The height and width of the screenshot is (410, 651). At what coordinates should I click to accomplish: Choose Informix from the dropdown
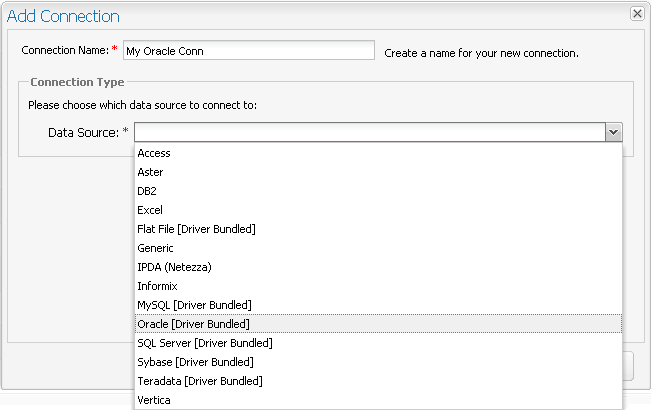point(157,286)
